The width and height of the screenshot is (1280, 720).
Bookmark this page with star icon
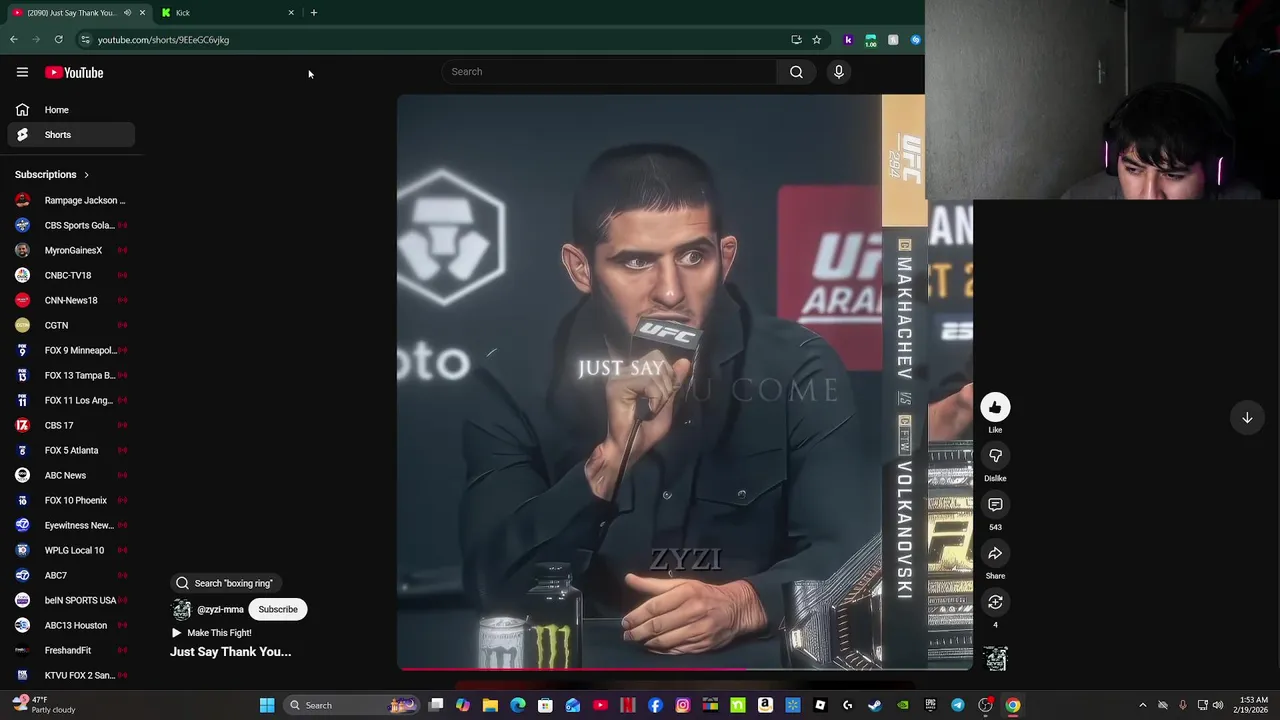(x=817, y=40)
